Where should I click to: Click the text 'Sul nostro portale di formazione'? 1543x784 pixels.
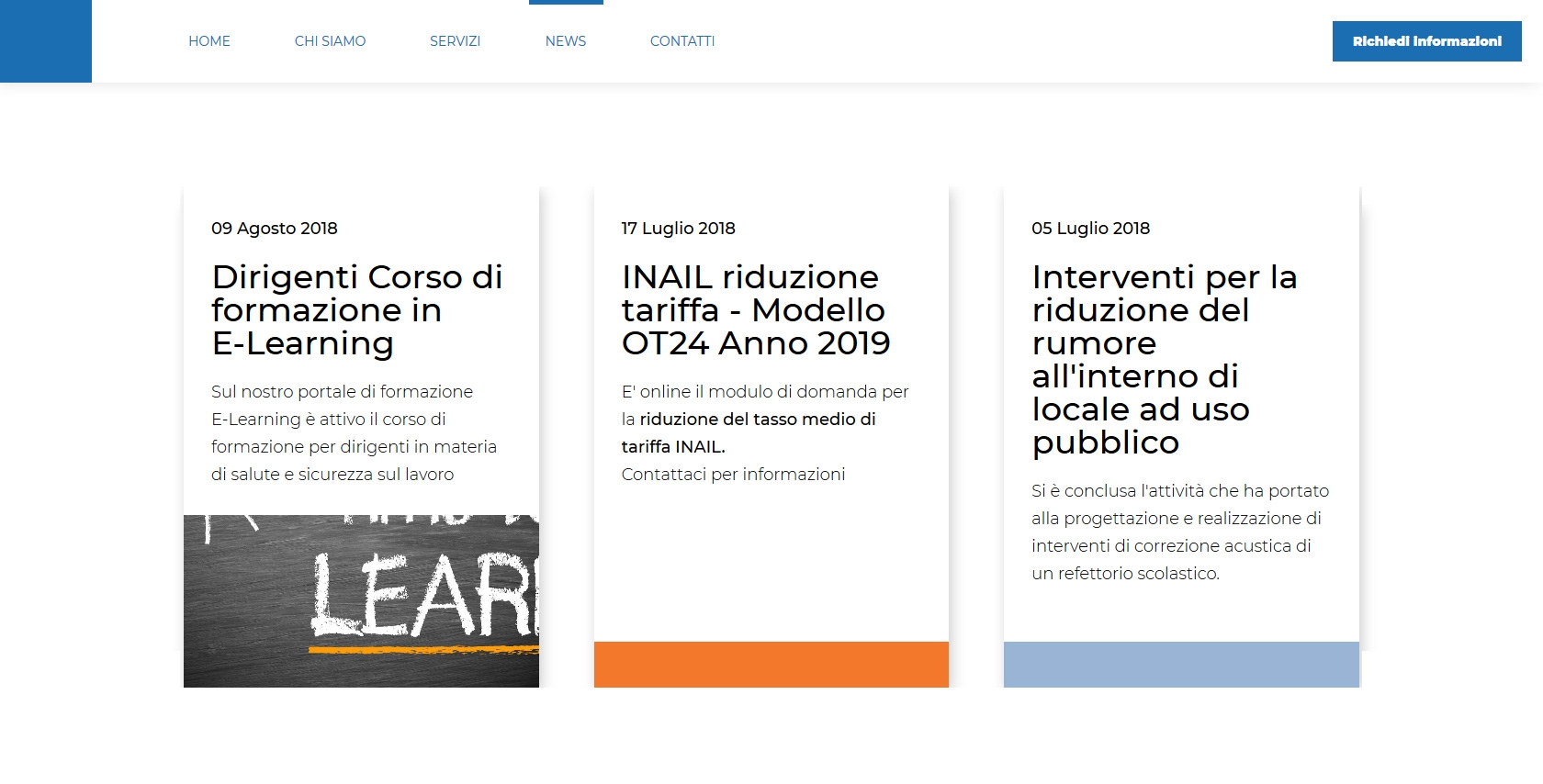342,392
